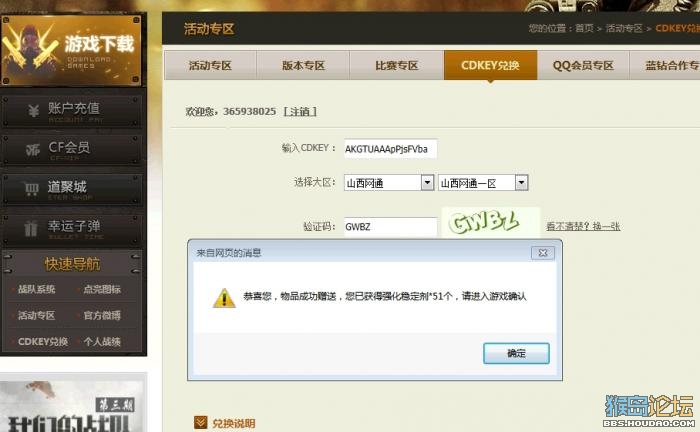Click the ¥ icon beside 账户充值
The width and height of the screenshot is (700, 432).
pyautogui.click(x=33, y=111)
